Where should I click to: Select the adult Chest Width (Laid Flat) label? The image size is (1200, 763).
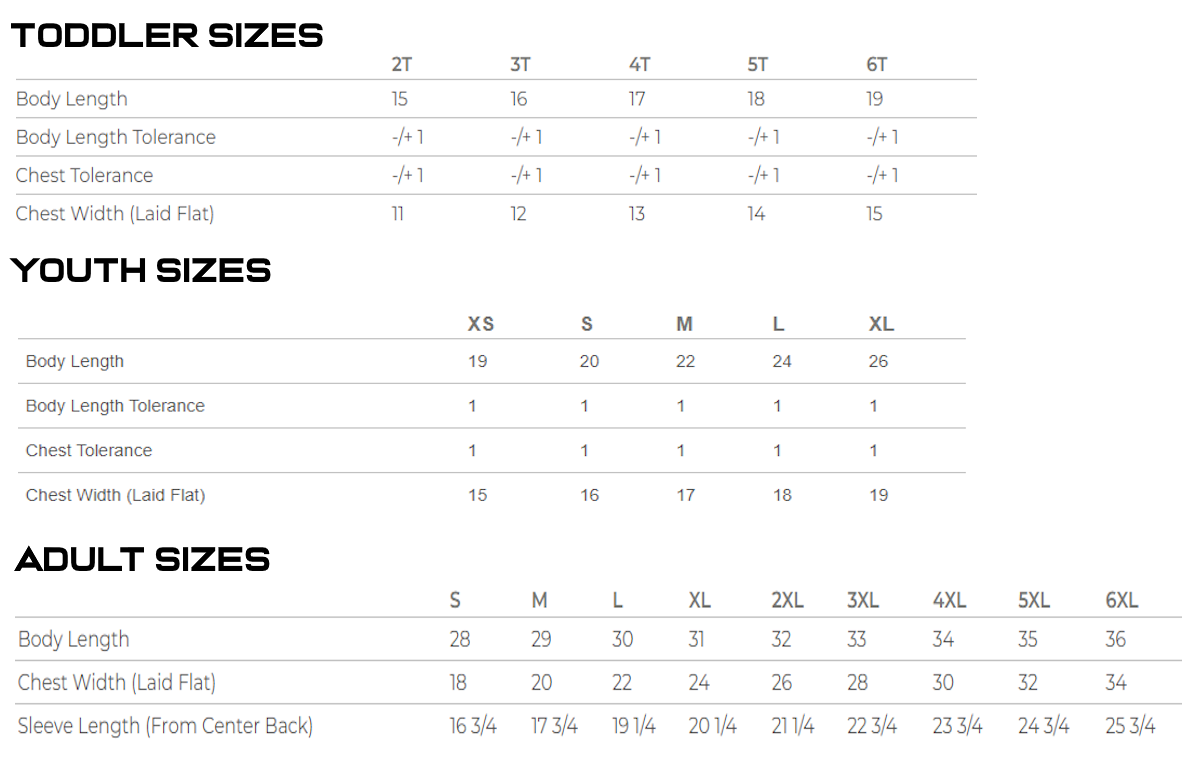pyautogui.click(x=117, y=683)
